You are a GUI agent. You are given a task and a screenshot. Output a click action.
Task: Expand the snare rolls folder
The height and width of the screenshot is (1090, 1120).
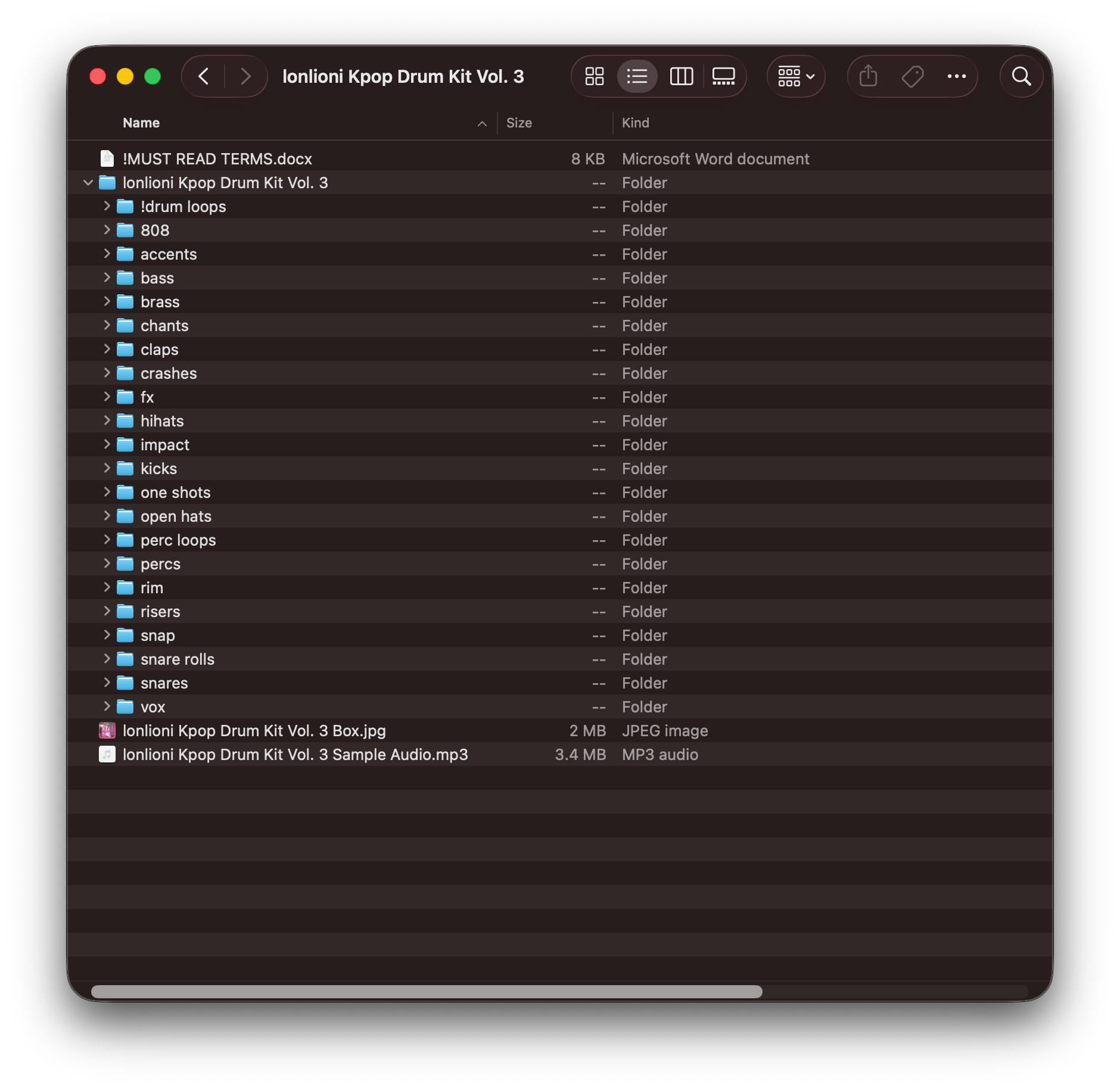[107, 659]
